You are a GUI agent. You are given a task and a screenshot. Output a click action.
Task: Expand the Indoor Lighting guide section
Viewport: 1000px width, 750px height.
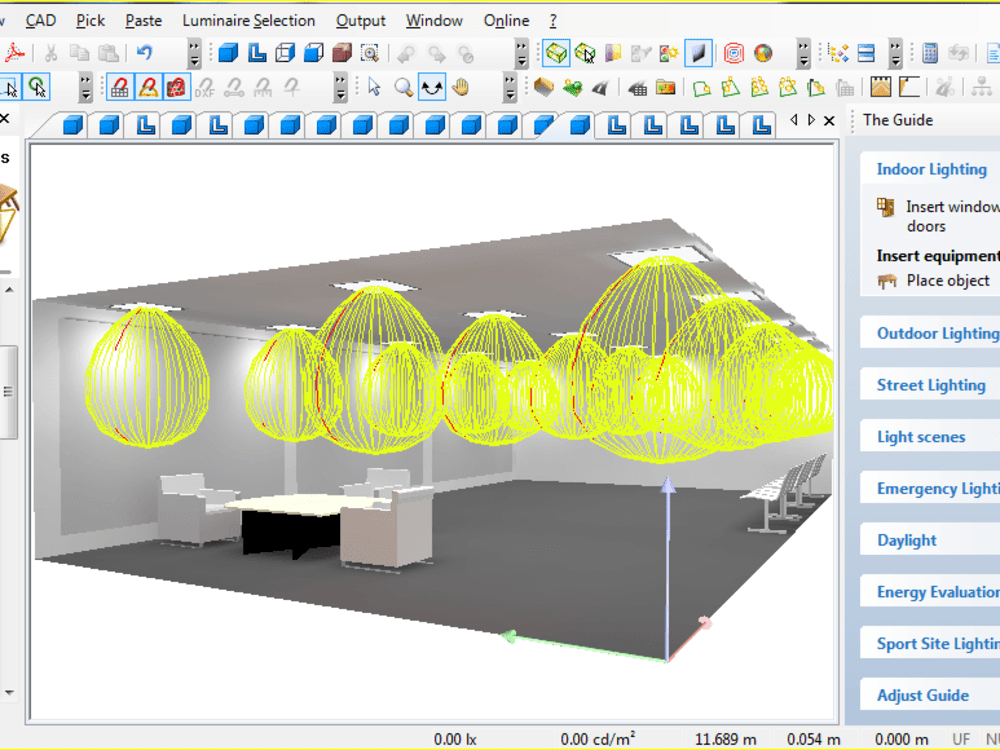[931, 169]
